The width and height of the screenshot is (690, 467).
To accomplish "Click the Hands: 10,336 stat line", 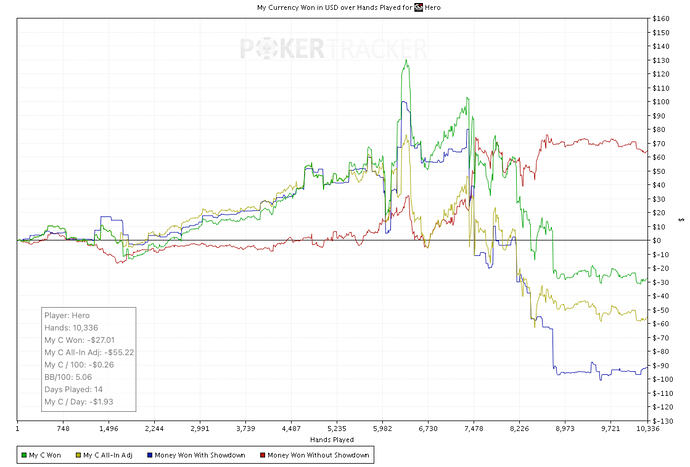I will [x=71, y=328].
